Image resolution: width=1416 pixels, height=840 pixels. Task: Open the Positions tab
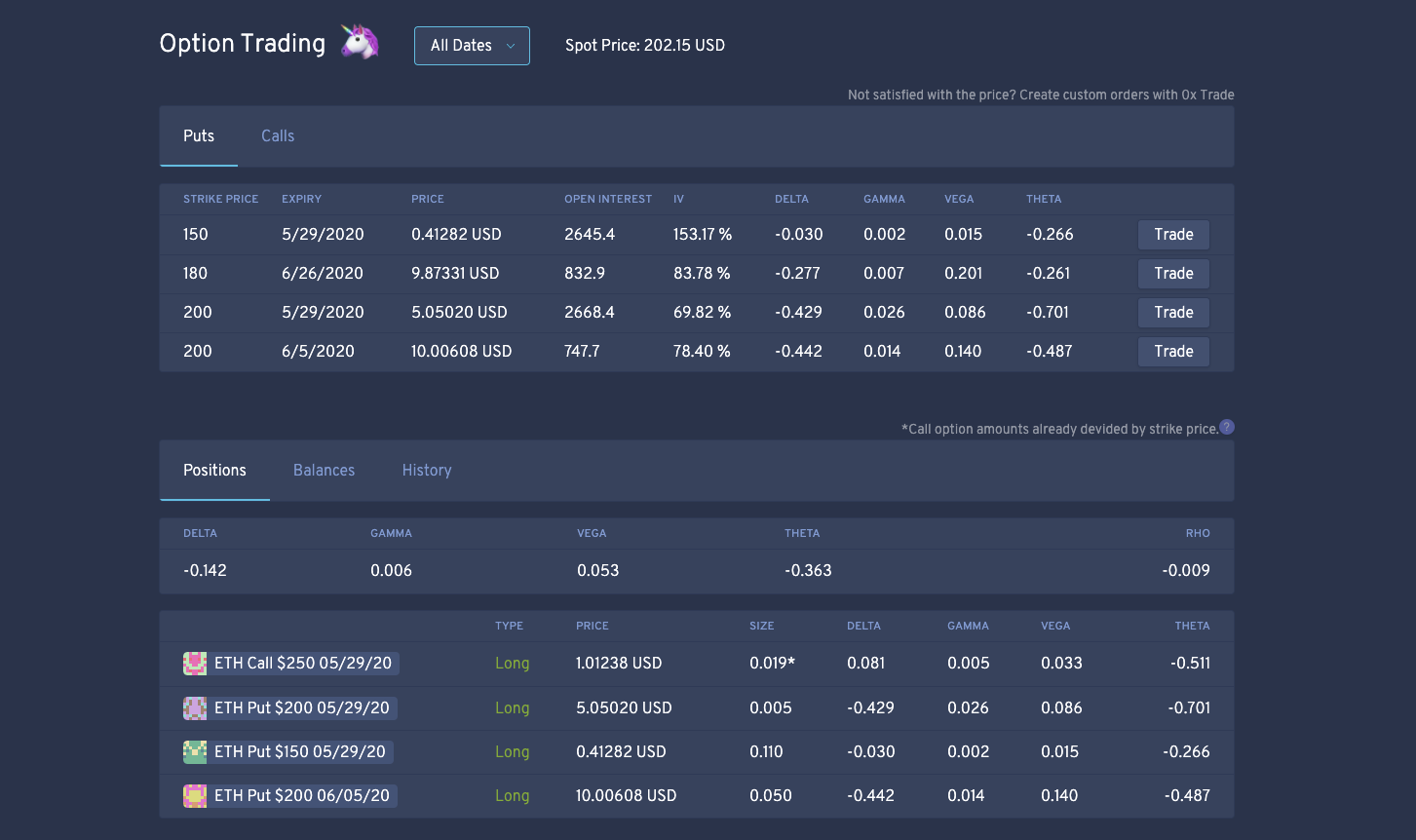click(214, 471)
